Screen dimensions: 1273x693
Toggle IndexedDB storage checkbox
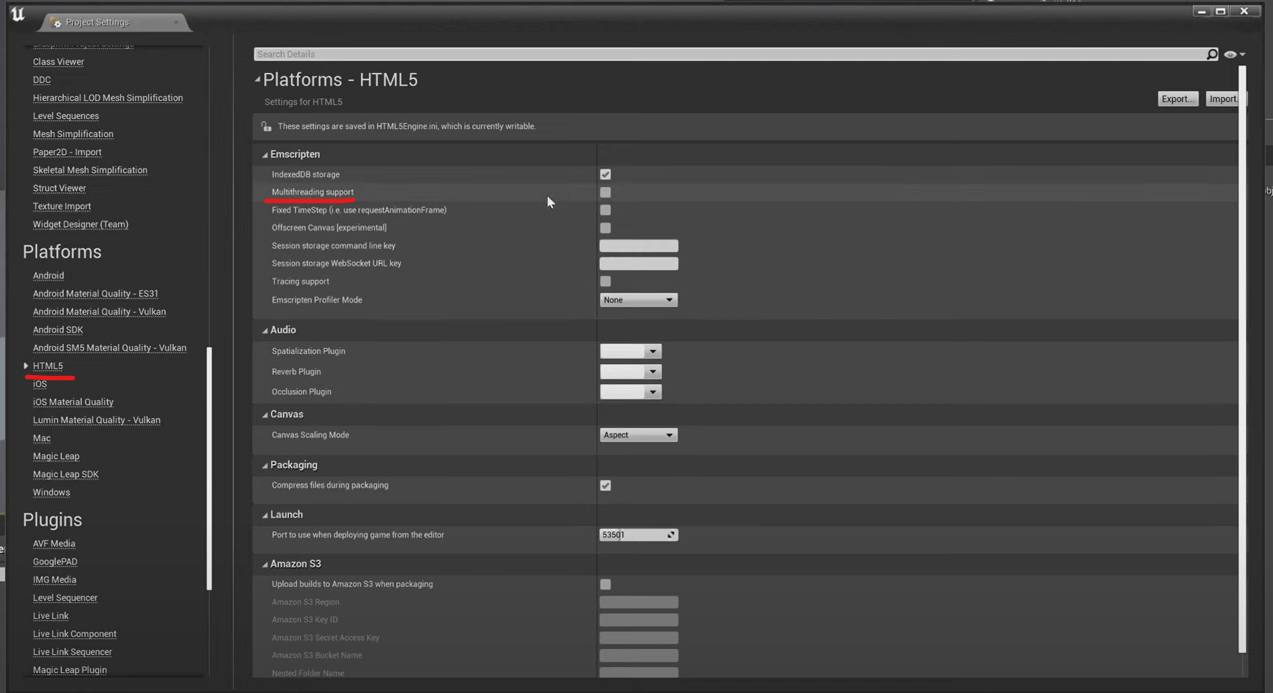[605, 174]
